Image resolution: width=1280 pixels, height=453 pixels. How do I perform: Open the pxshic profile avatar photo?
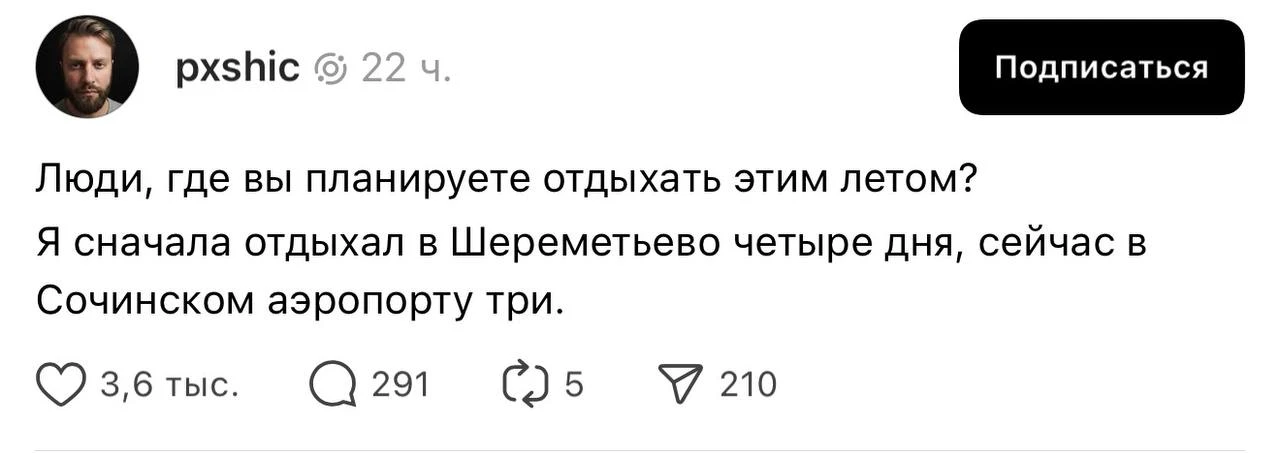click(86, 67)
